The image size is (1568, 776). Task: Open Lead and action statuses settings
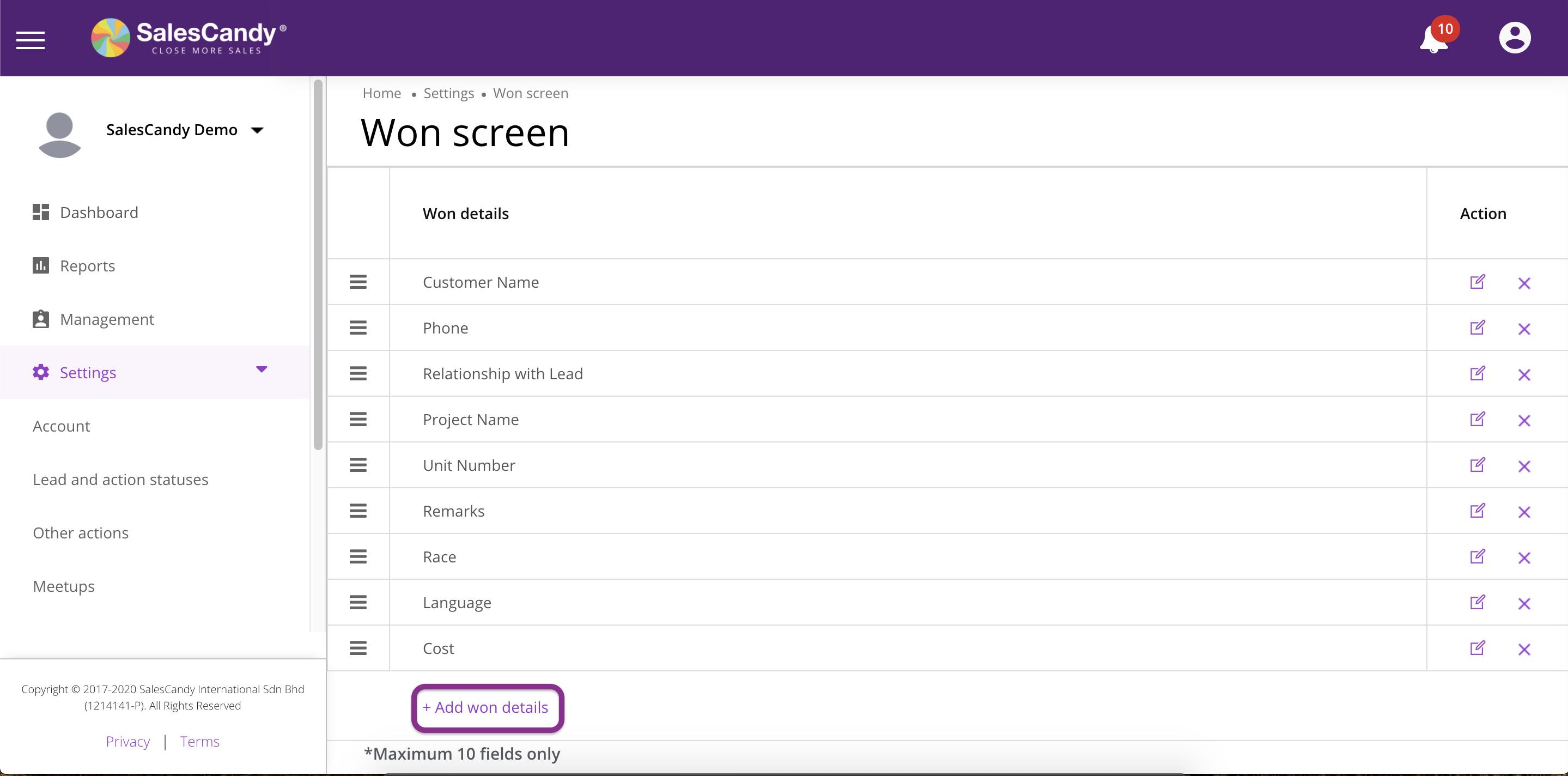click(120, 480)
